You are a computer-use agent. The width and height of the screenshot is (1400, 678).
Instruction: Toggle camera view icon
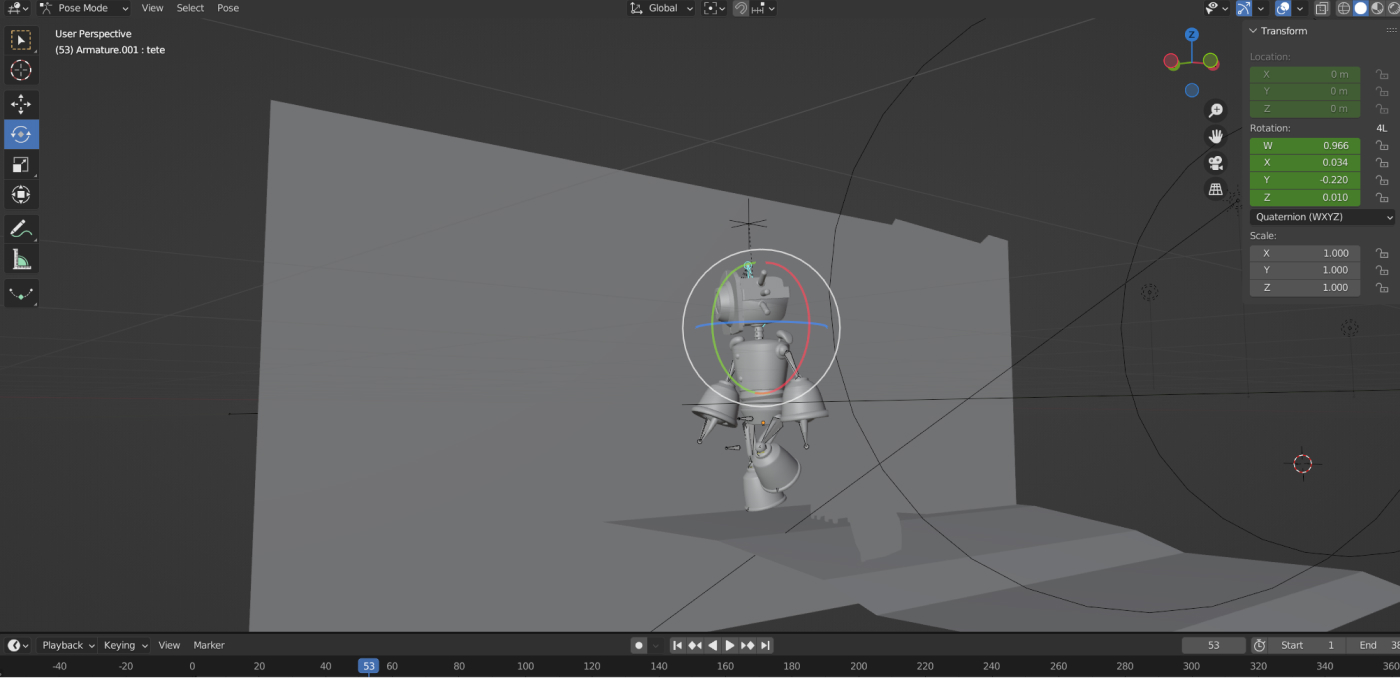pyautogui.click(x=1216, y=162)
